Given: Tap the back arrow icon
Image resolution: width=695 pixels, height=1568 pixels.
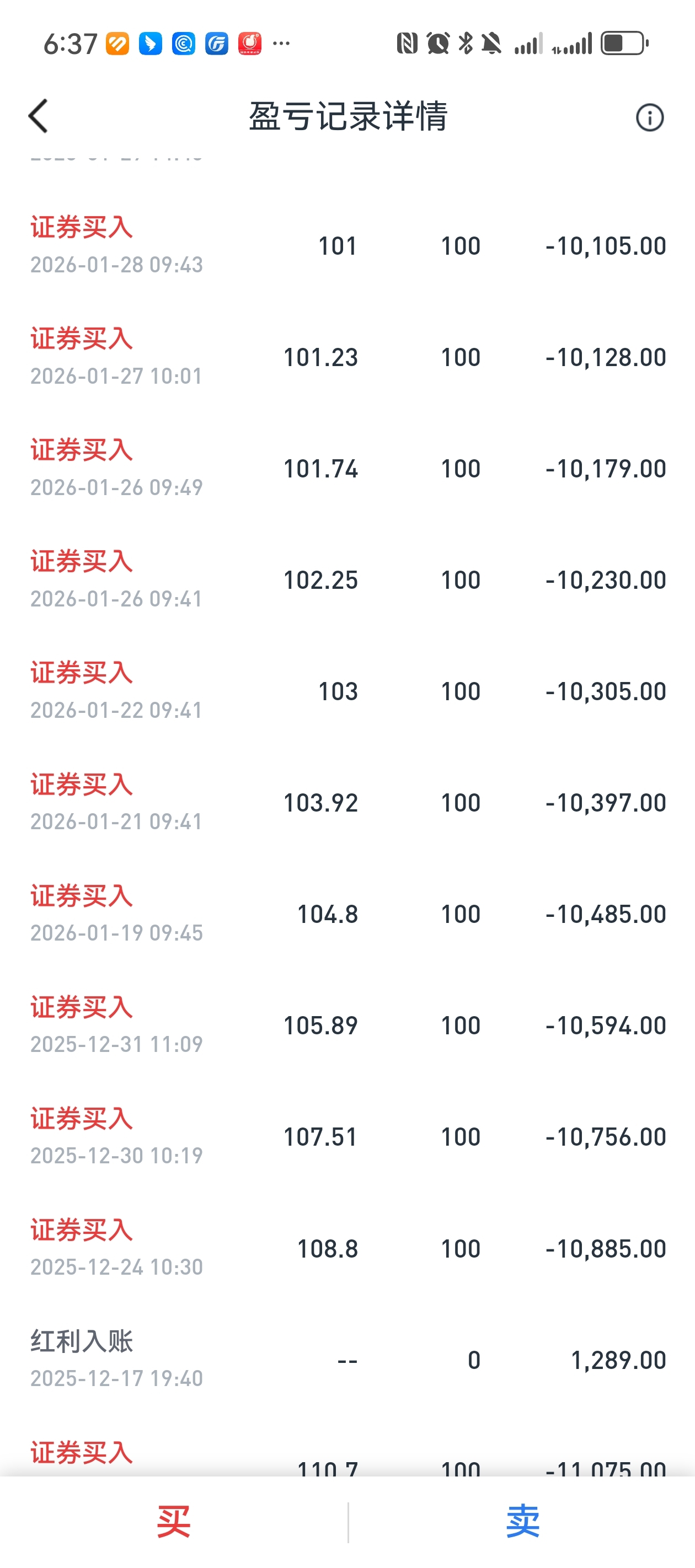Looking at the screenshot, I should pyautogui.click(x=39, y=116).
